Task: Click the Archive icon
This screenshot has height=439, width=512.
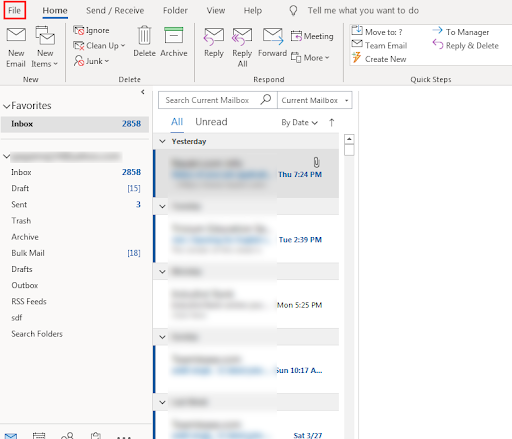Action: tap(174, 35)
